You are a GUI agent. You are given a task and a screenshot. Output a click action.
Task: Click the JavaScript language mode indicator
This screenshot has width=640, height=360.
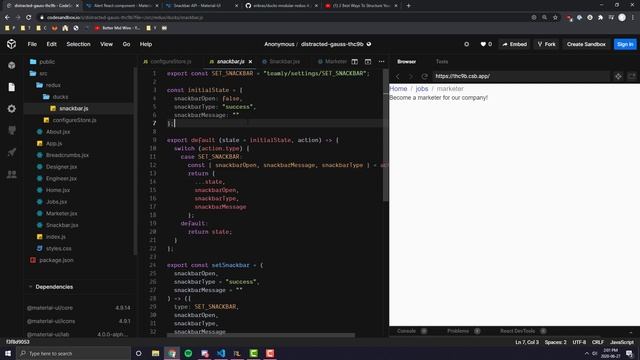point(622,342)
